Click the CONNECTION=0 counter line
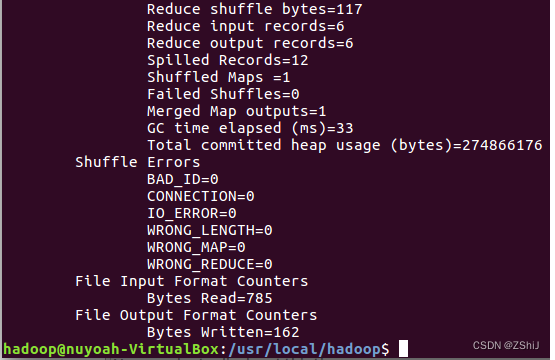555x360 pixels. coord(201,196)
